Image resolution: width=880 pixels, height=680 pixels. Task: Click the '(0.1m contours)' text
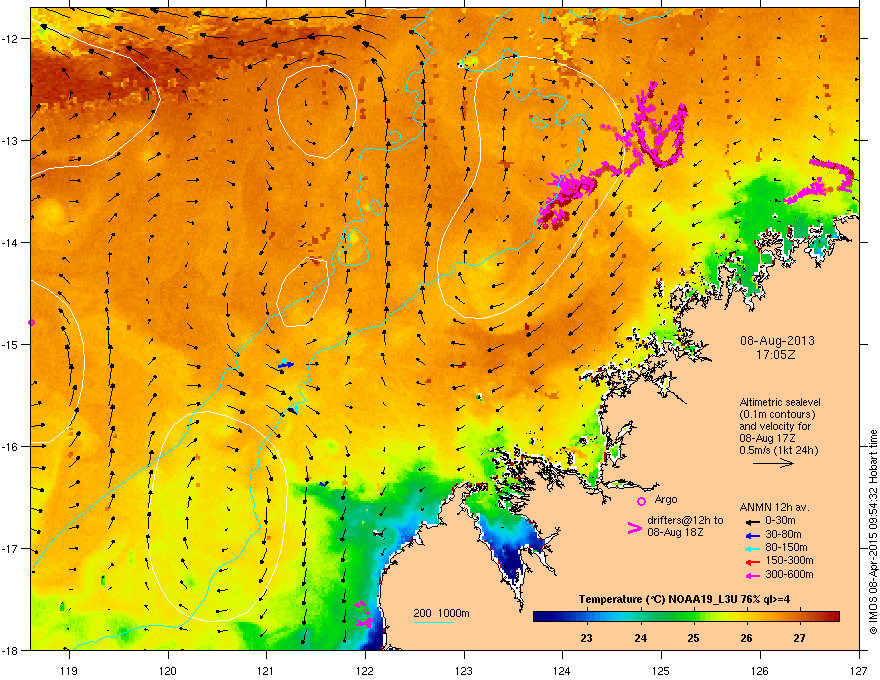(x=777, y=415)
